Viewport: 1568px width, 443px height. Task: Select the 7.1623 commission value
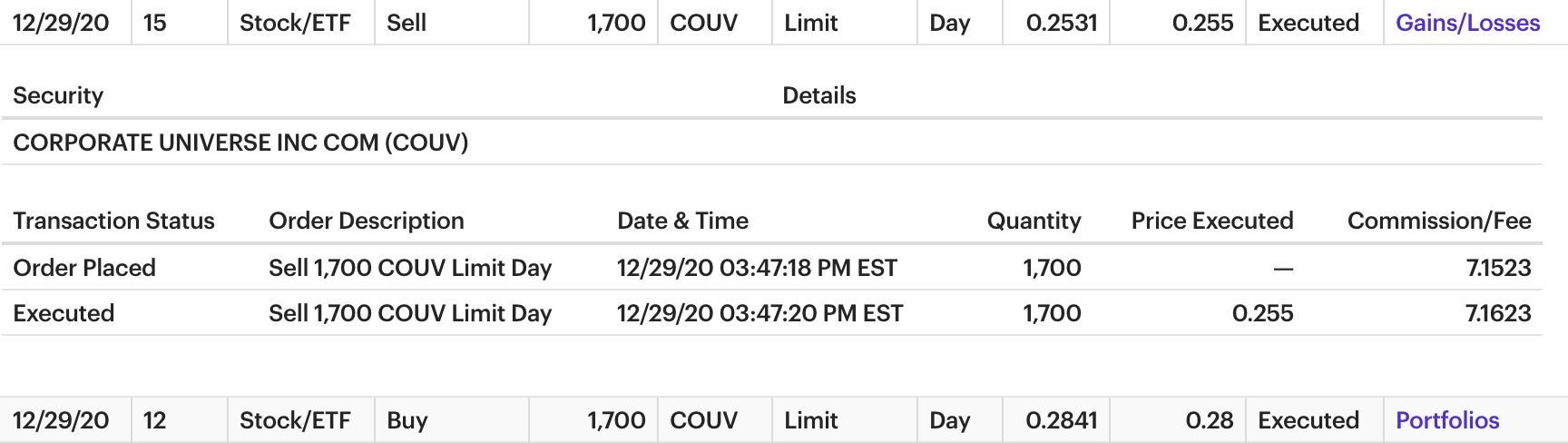click(1498, 313)
